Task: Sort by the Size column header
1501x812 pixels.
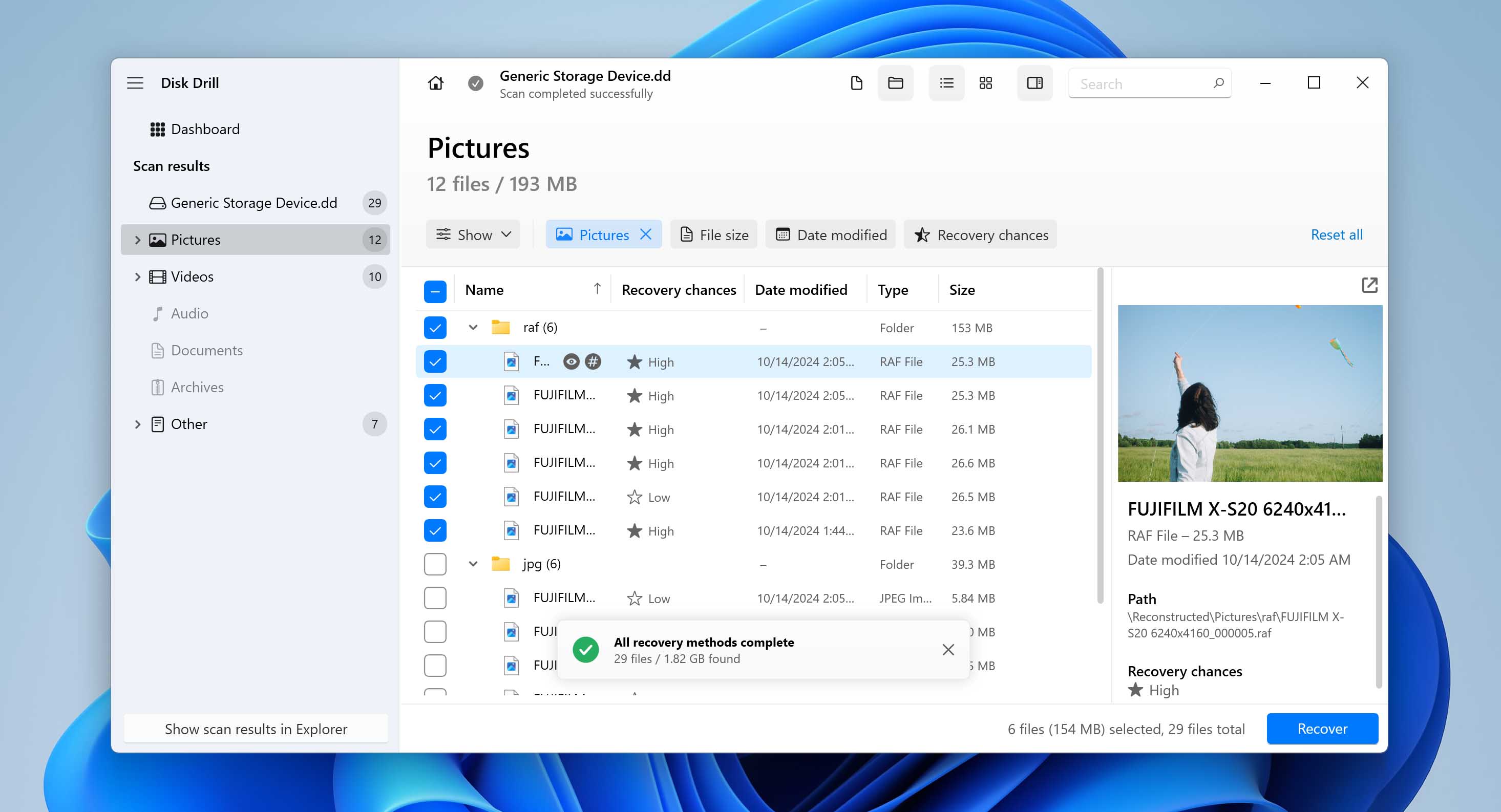Action: click(961, 289)
